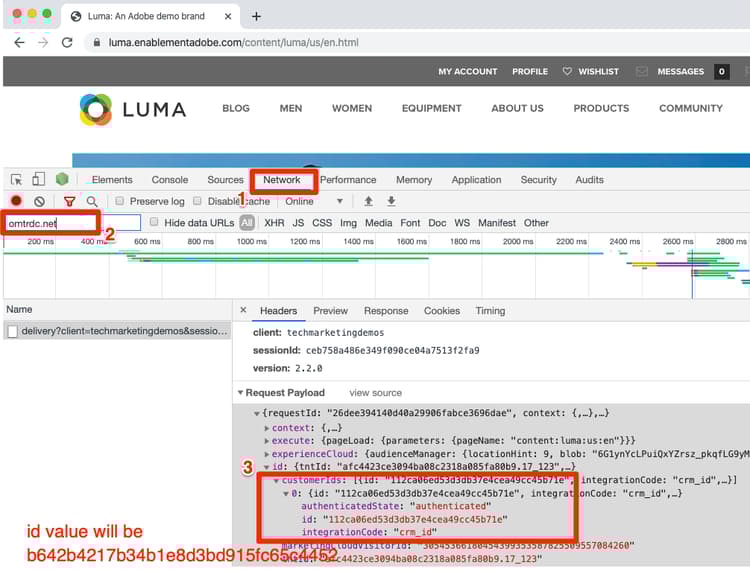The image size is (750, 571).
Task: Click the browser forward arrow
Action: click(43, 43)
